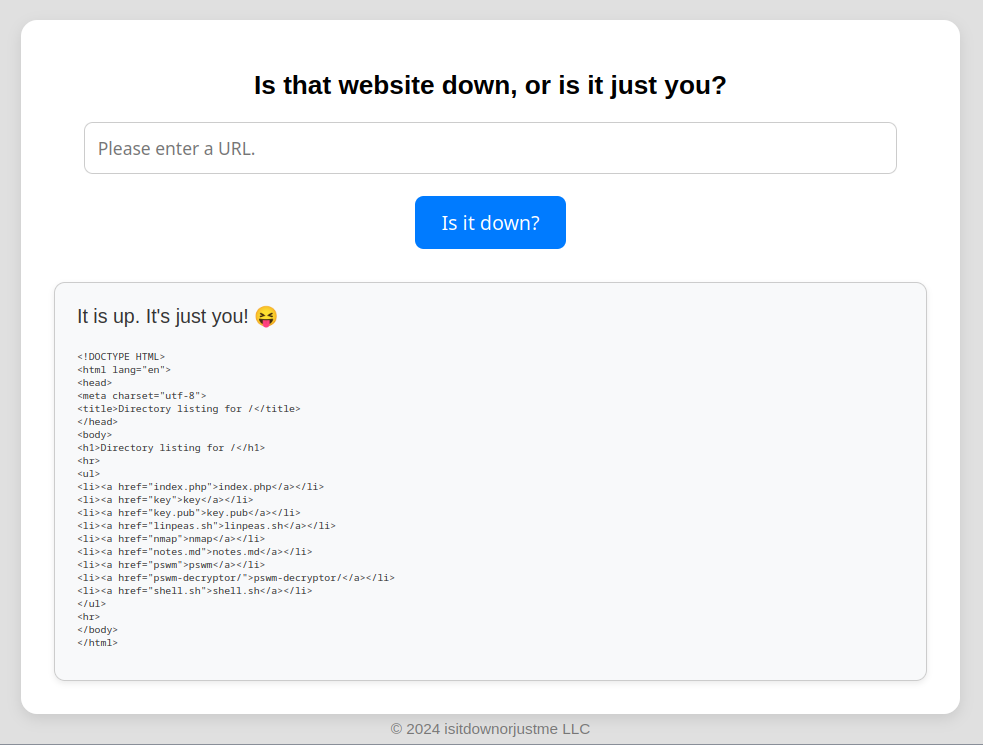Click the key.pub list entry line

(189, 513)
